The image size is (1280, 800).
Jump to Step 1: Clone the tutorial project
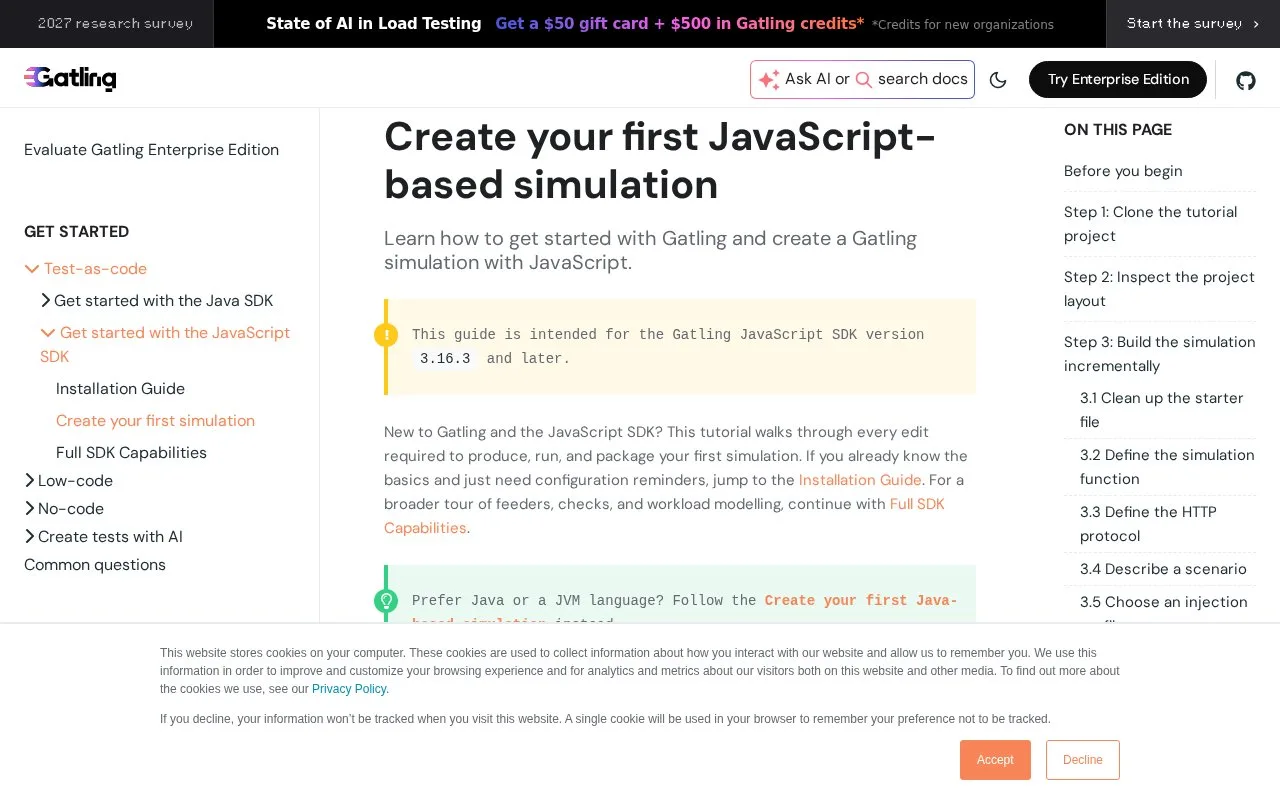[x=1150, y=224]
